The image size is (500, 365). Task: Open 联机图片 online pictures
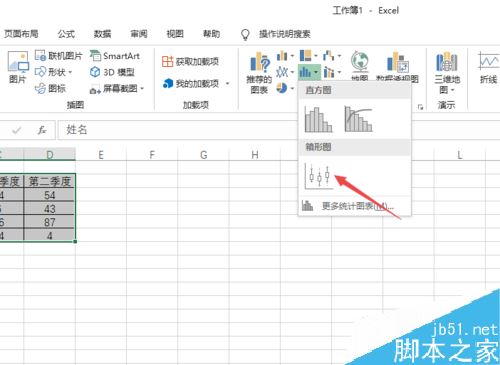[x=59, y=56]
